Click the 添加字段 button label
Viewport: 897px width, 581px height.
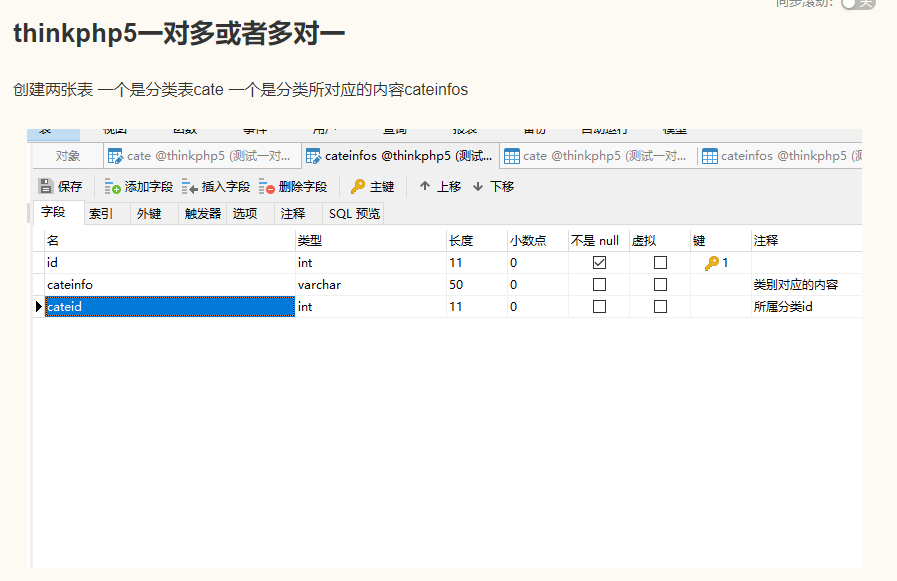(x=149, y=187)
